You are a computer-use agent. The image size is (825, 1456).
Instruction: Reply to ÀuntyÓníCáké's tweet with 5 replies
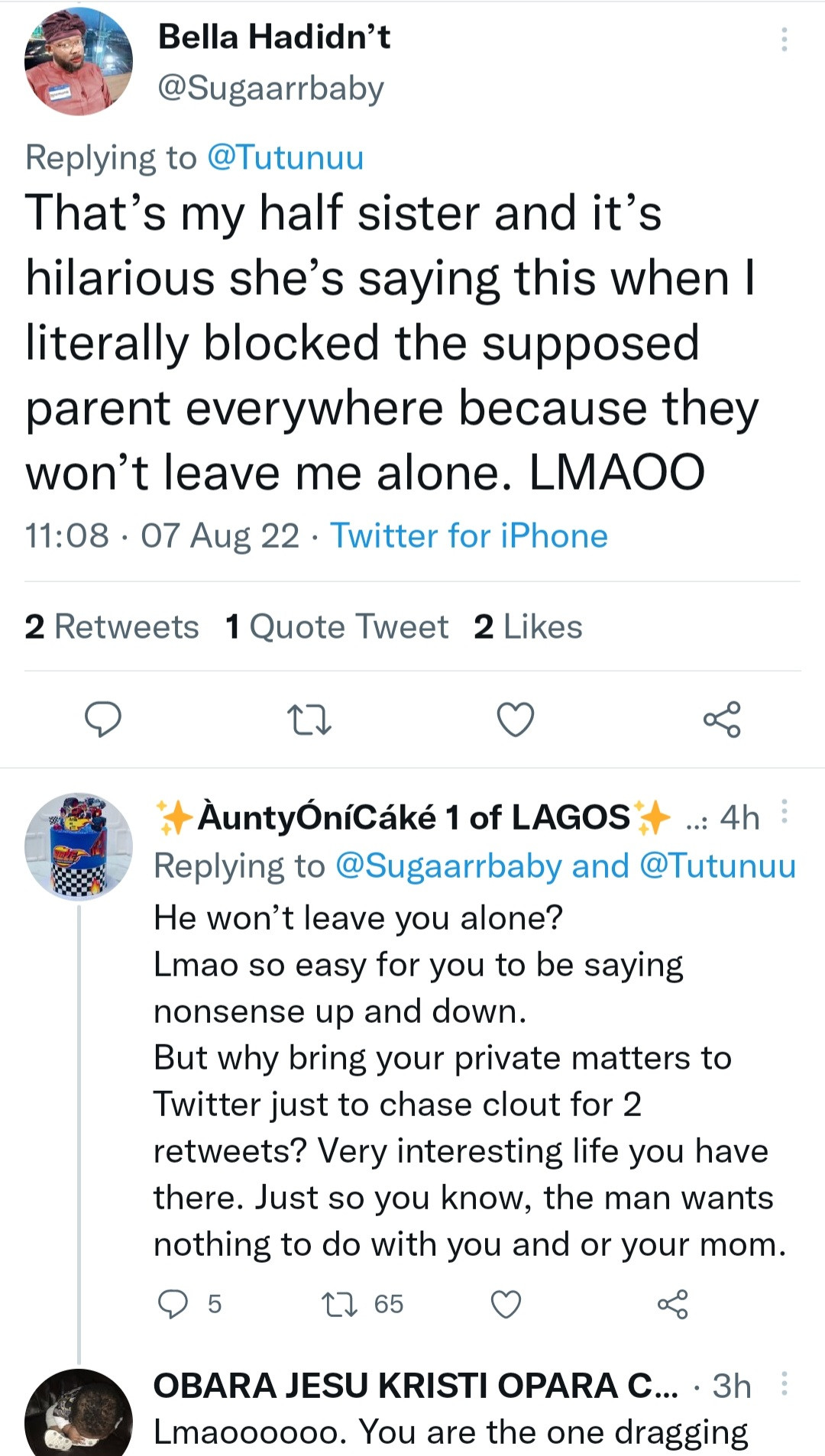[x=173, y=1304]
